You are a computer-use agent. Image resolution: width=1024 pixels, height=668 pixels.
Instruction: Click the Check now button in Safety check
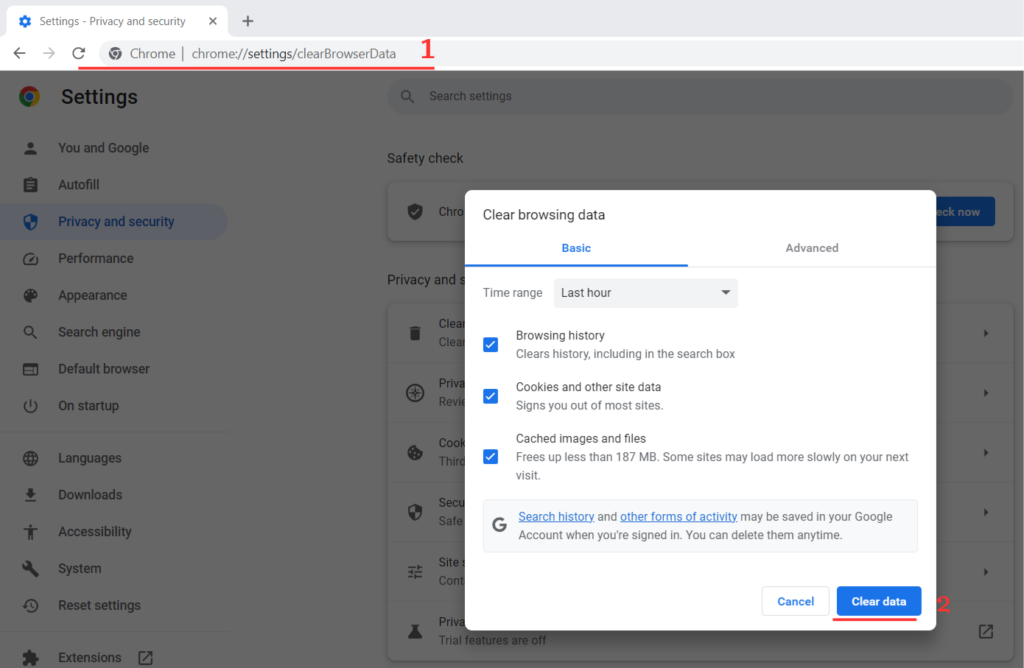[965, 212]
